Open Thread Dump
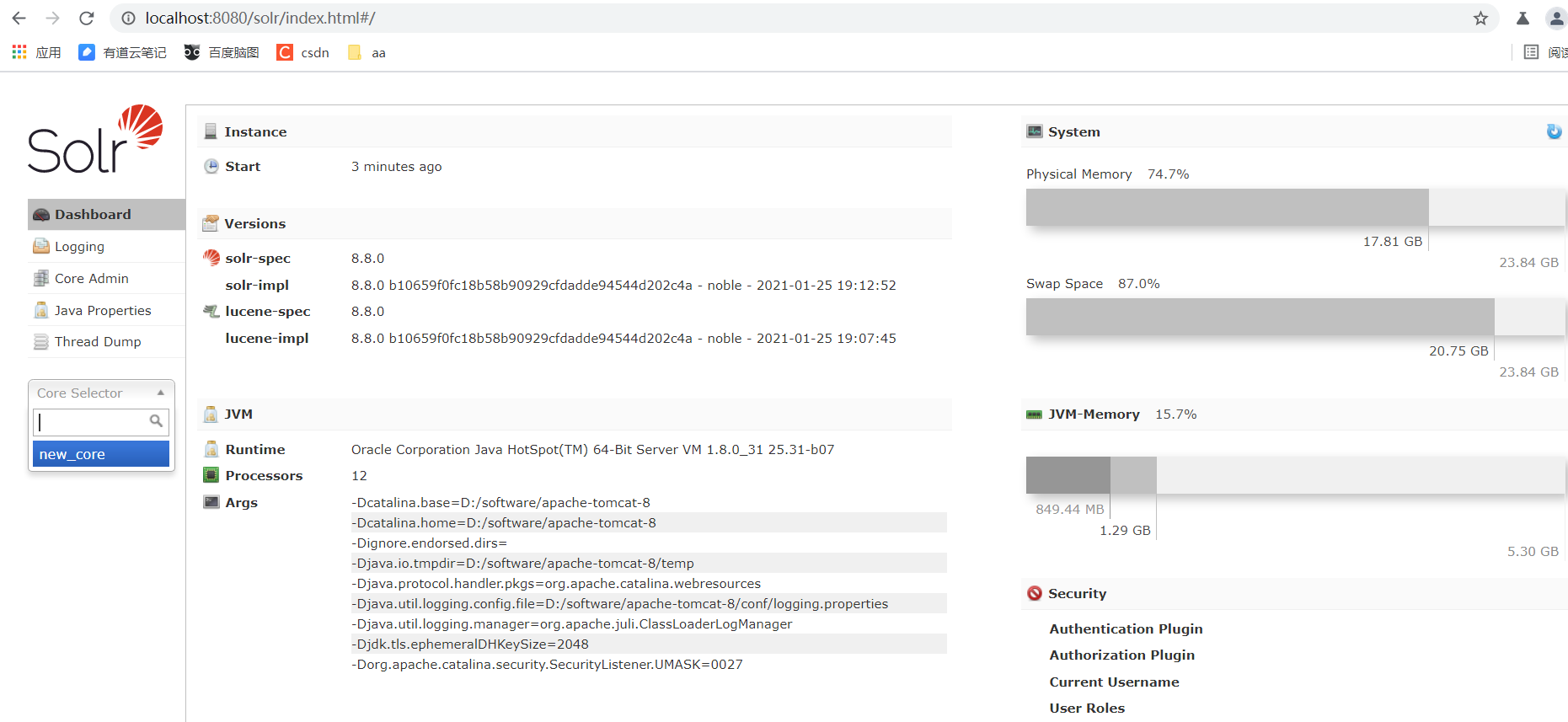 [106, 341]
